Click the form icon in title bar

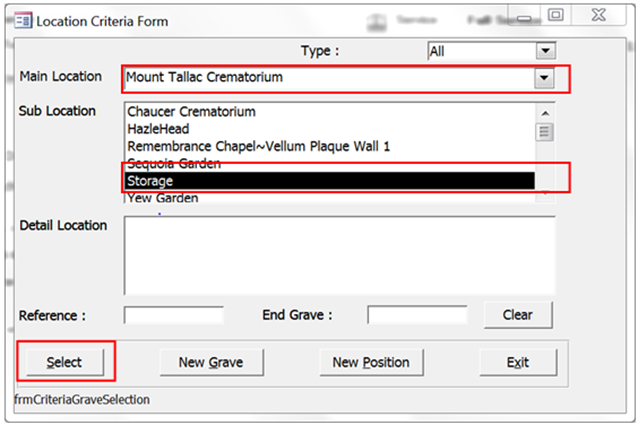pyautogui.click(x=23, y=20)
